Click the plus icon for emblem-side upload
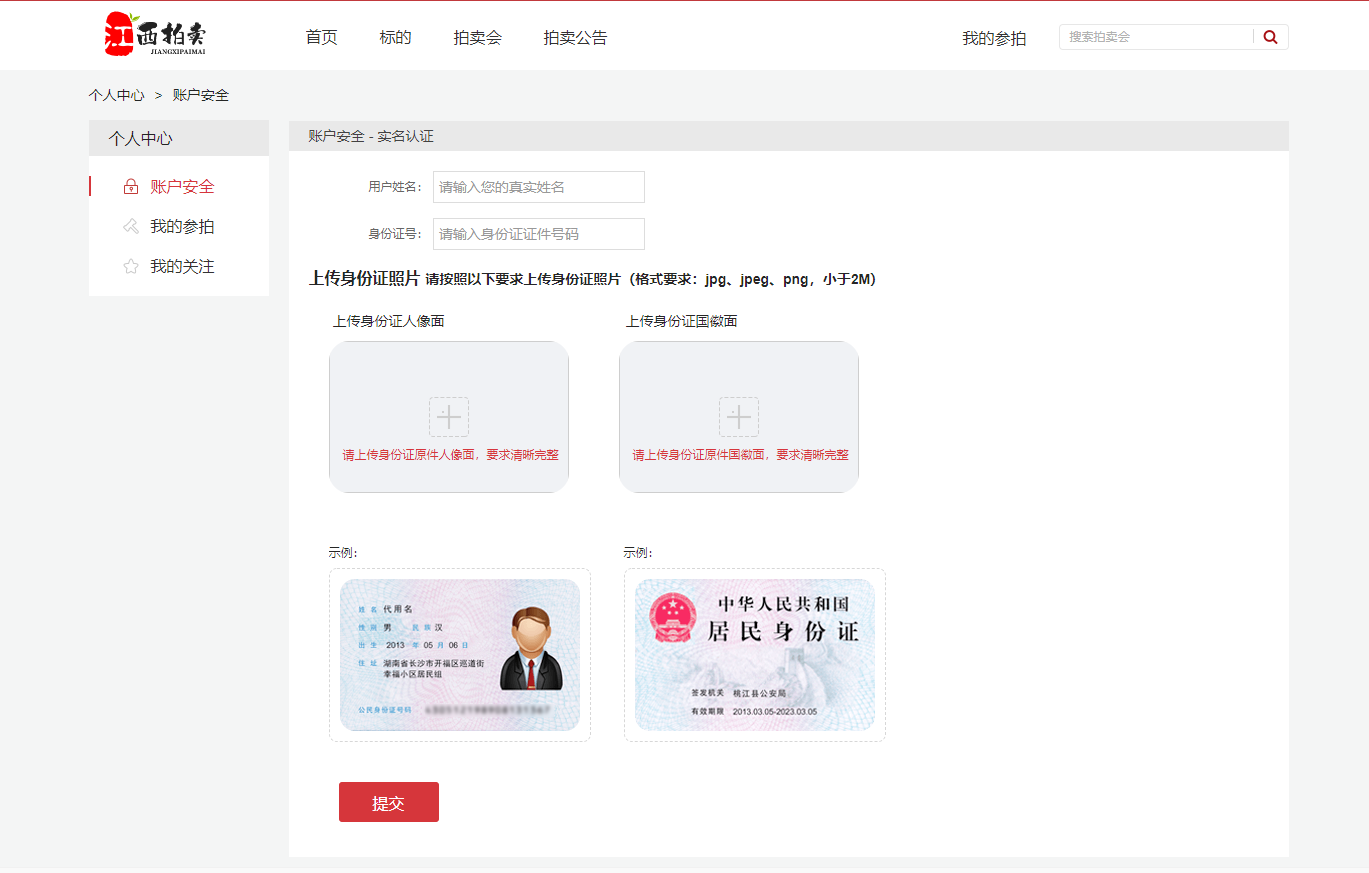 point(739,417)
